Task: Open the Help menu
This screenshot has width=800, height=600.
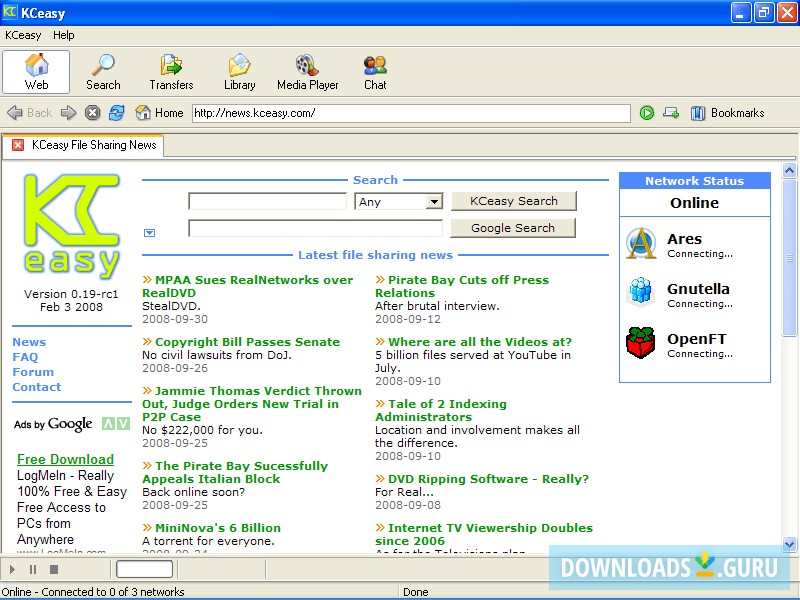Action: click(64, 35)
